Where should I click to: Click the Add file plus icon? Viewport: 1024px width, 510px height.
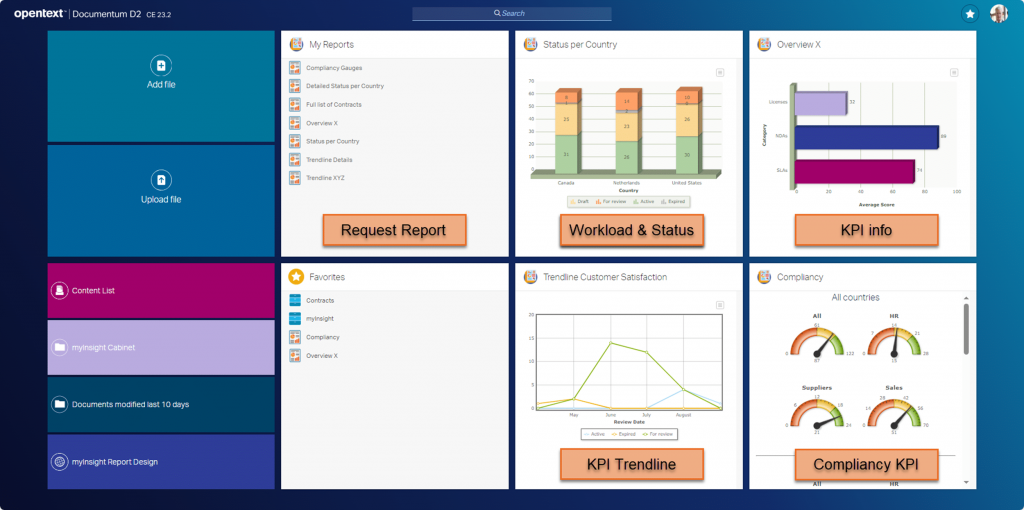[x=161, y=65]
